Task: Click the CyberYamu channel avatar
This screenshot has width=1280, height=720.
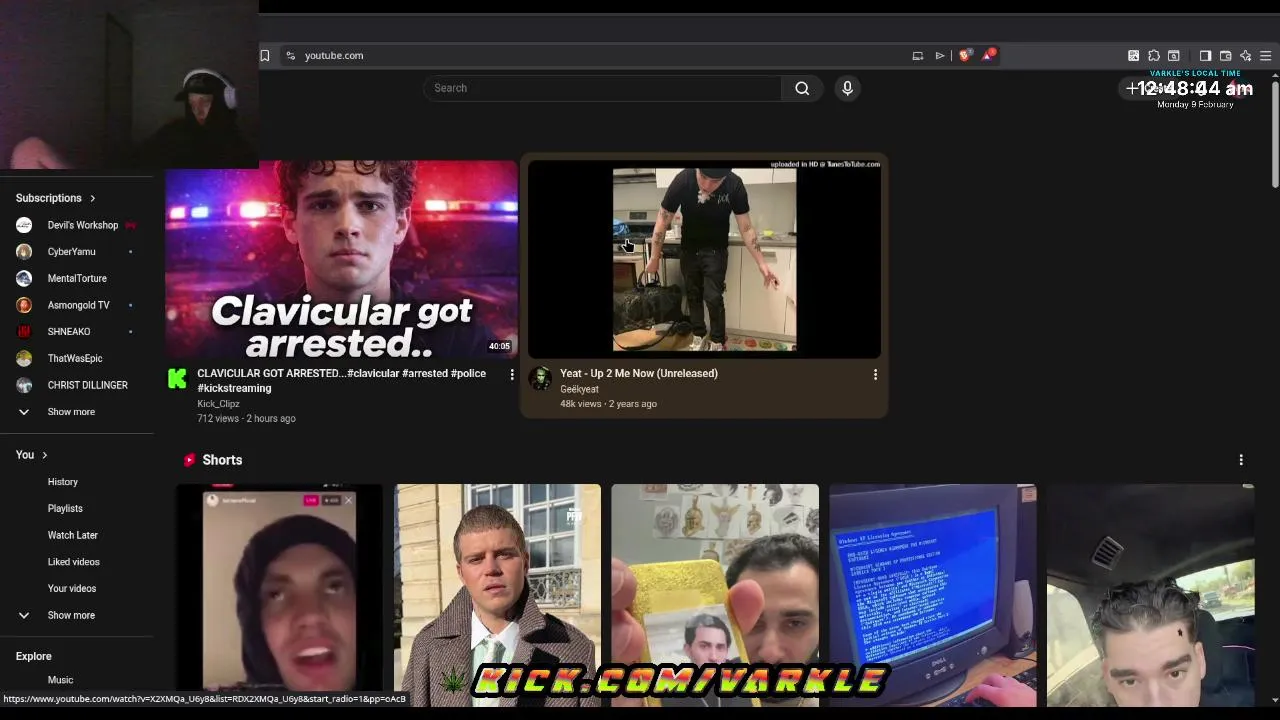Action: (x=24, y=252)
